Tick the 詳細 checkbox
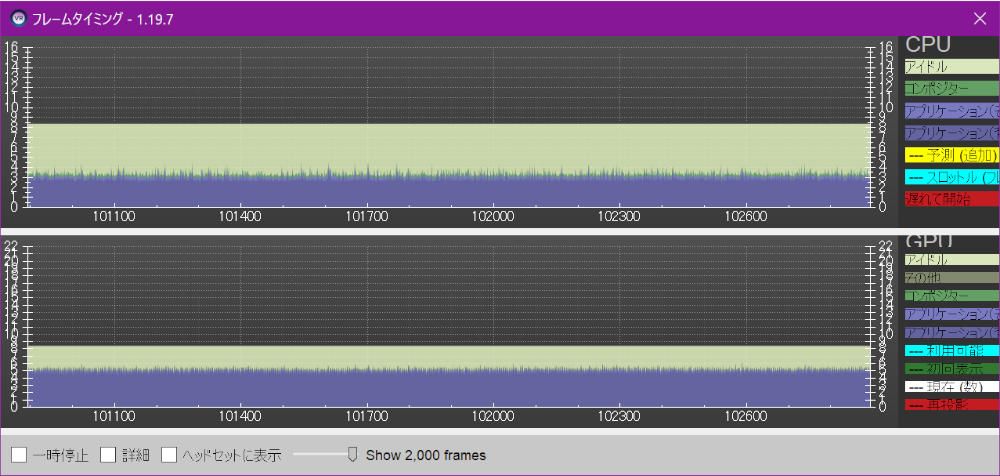Screen dimensions: 1000x476 pos(108,455)
